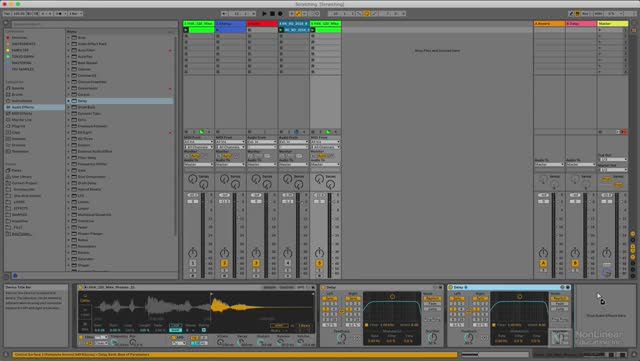
Task: Toggle the track 1 activator button
Action: 193,263
